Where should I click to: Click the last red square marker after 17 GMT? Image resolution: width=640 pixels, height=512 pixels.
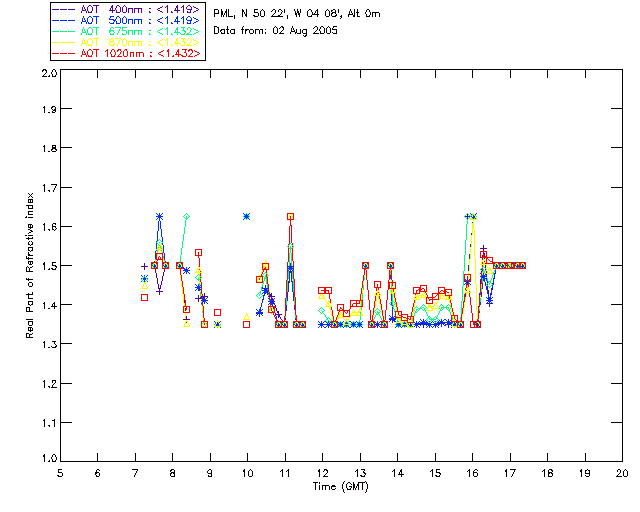521,266
